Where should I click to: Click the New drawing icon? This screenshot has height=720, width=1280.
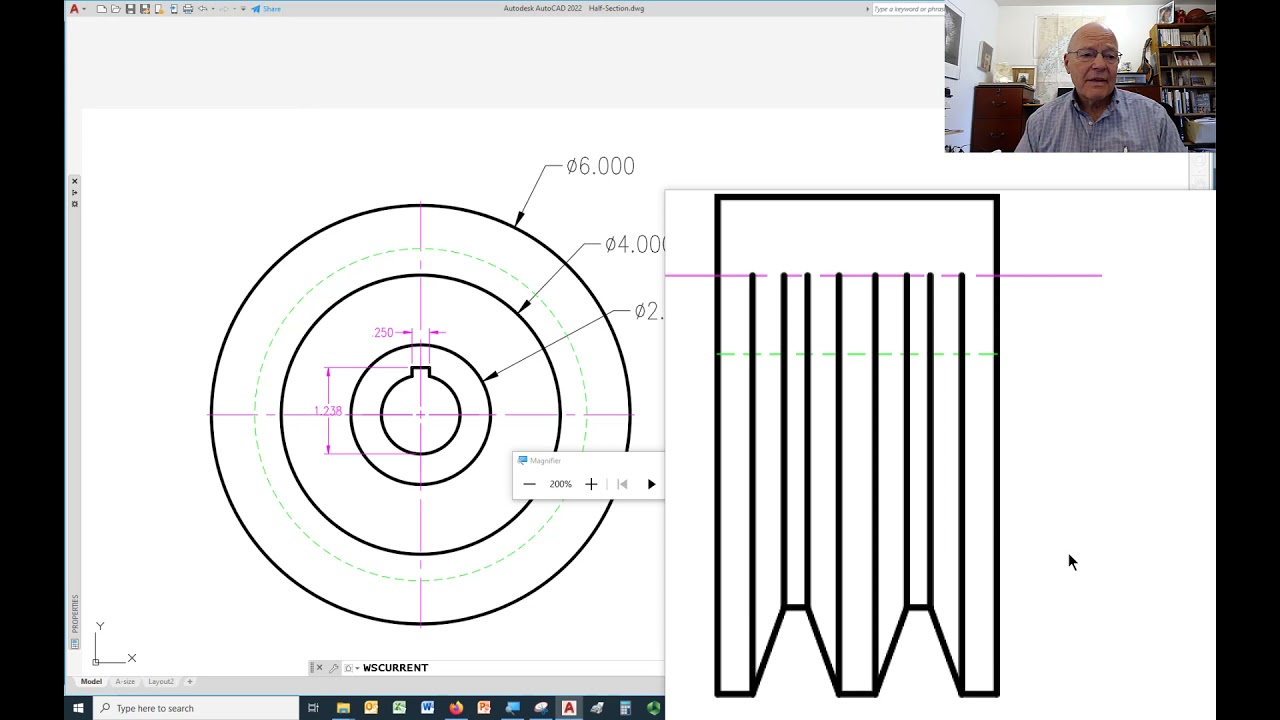coord(101,9)
